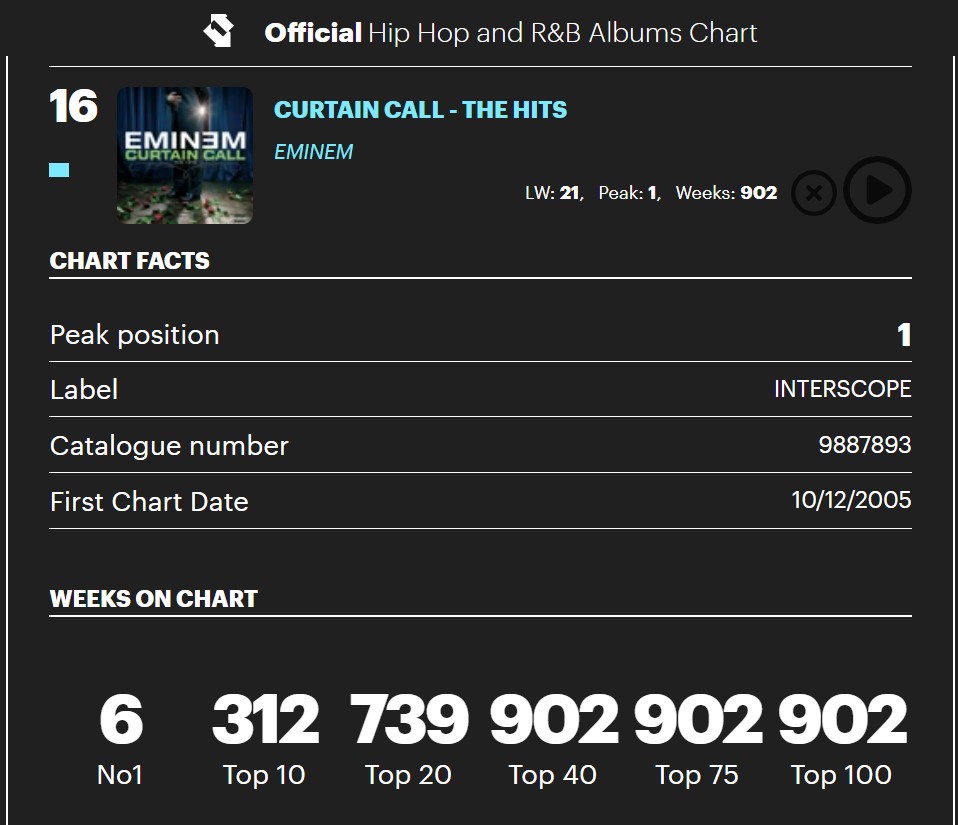Click the Hip Hop and R&B Albums Chart title
The height and width of the screenshot is (825, 958).
[x=510, y=32]
